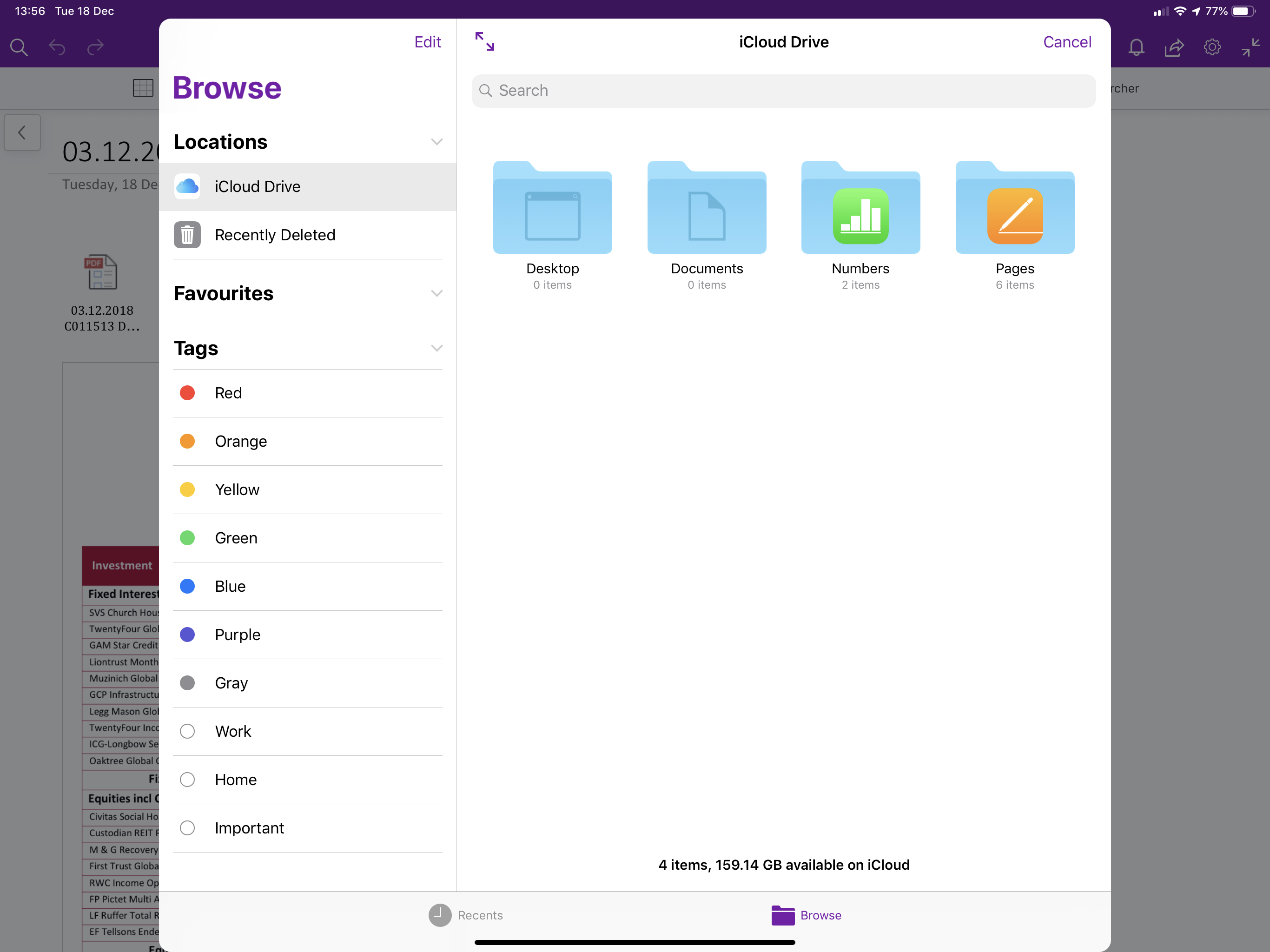This screenshot has height=952, width=1270.
Task: Filter by the Blue tag
Action: click(x=308, y=586)
